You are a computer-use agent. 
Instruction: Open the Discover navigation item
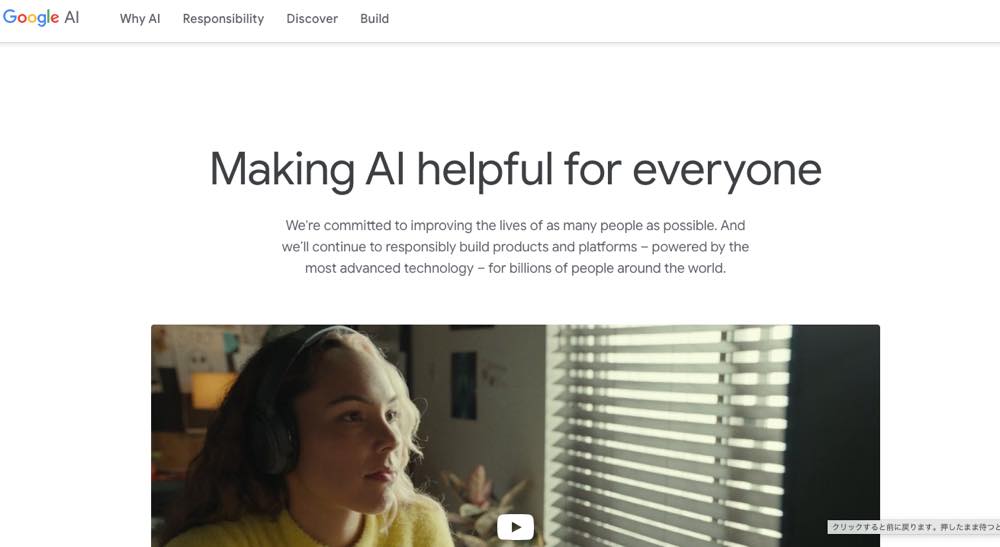pyautogui.click(x=312, y=19)
